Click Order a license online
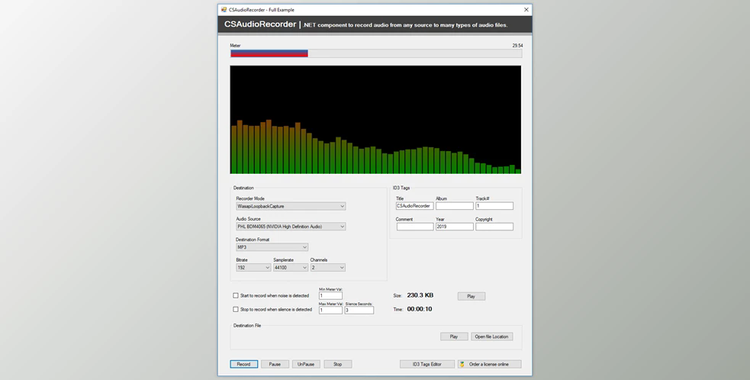This screenshot has height=380, width=750. point(489,364)
